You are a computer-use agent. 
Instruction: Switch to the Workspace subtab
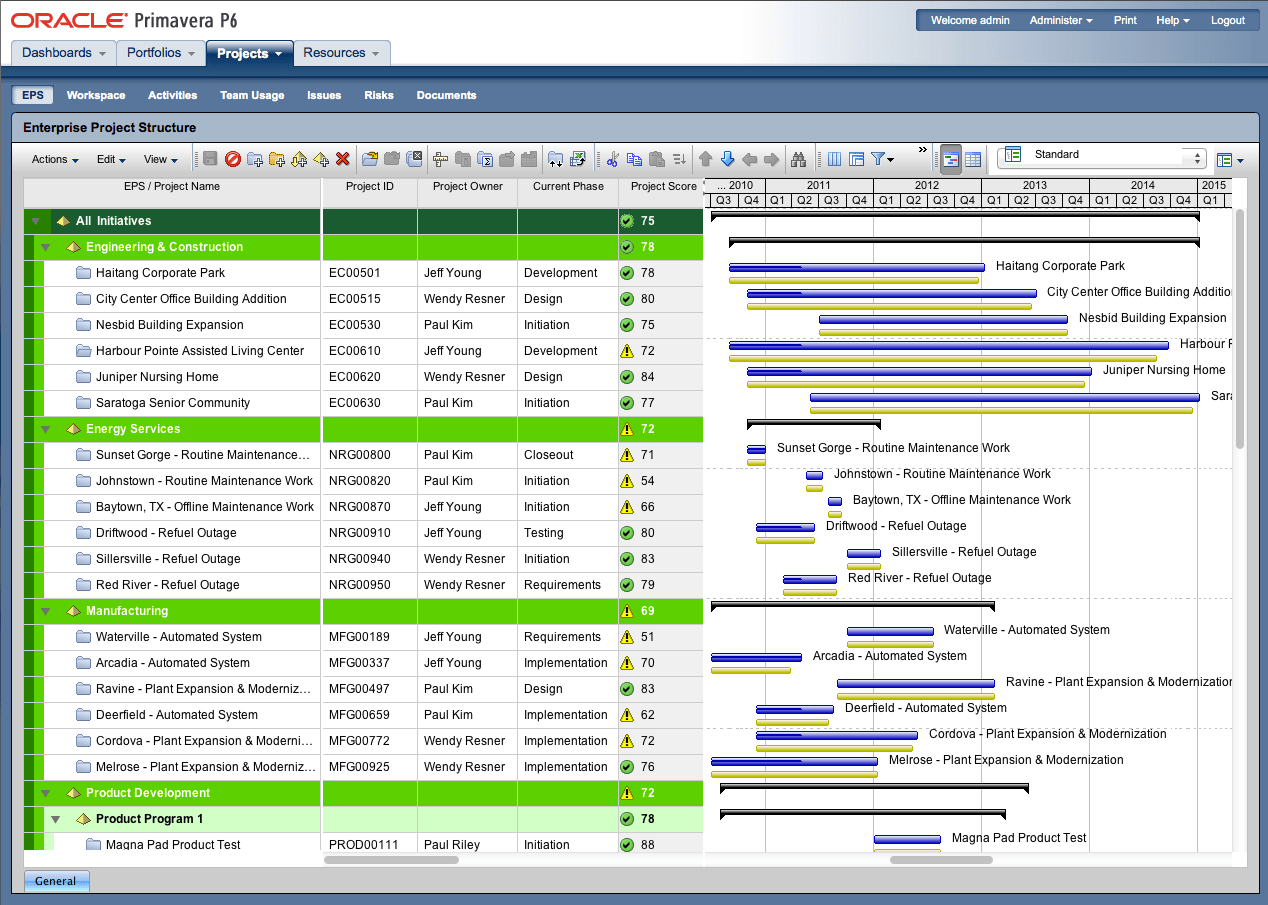point(96,95)
